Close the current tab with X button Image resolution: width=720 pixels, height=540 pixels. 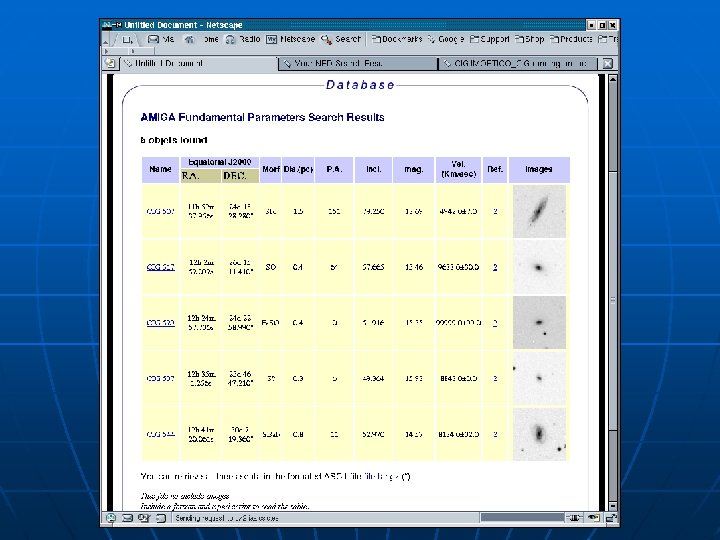pos(607,64)
